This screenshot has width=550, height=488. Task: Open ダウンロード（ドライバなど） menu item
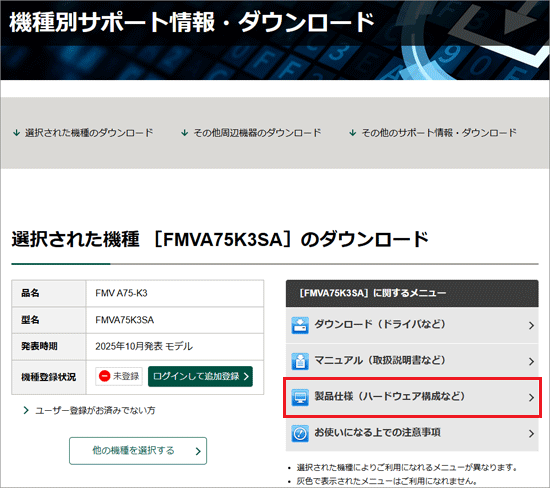tap(412, 325)
